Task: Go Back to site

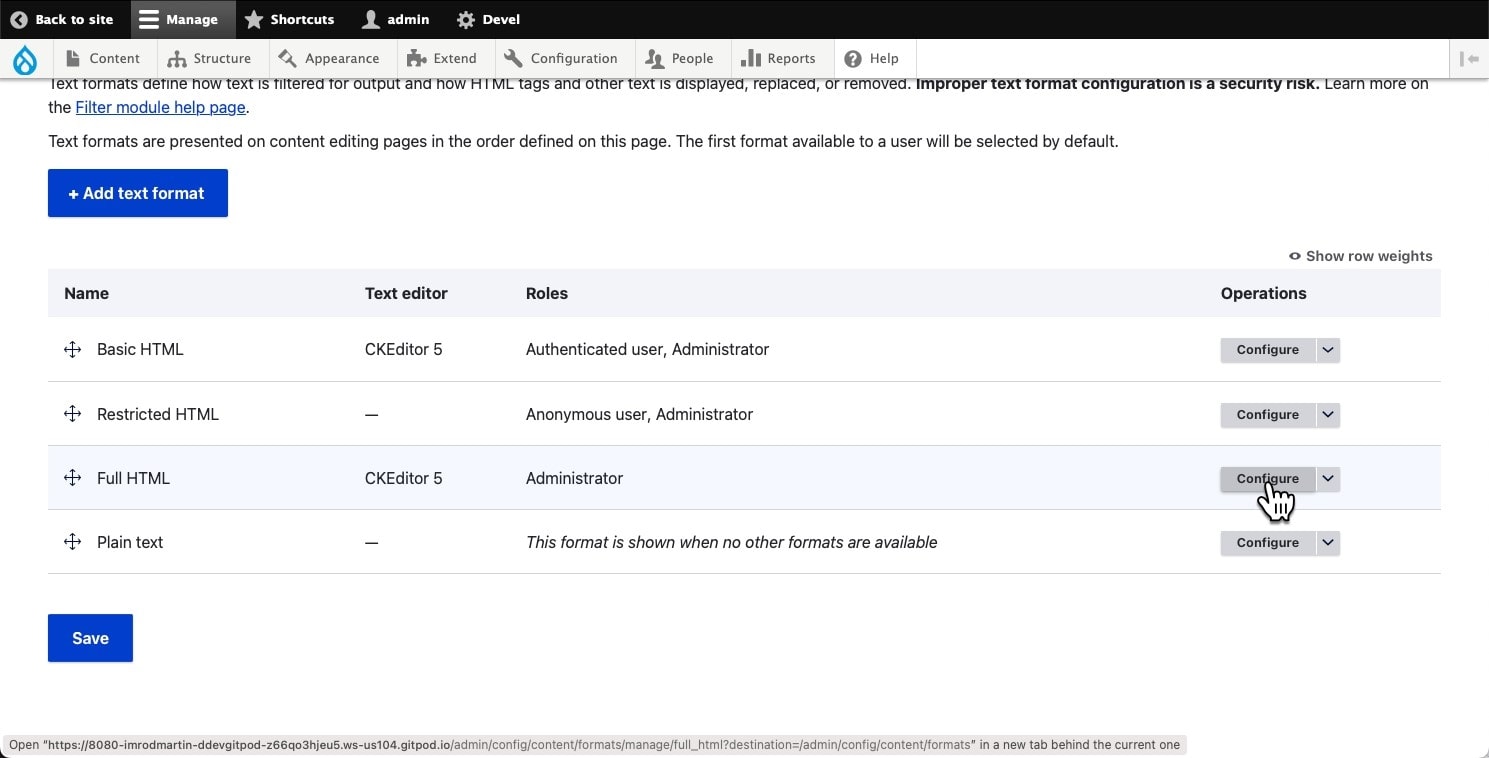Action: point(62,19)
